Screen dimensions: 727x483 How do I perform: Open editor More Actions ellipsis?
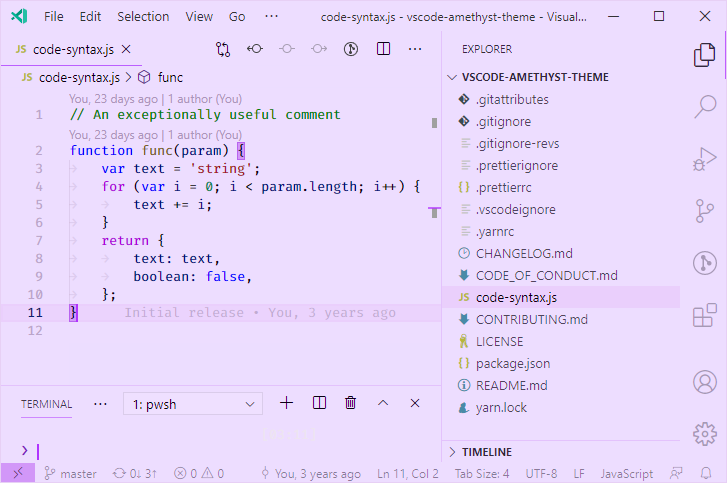pos(415,49)
